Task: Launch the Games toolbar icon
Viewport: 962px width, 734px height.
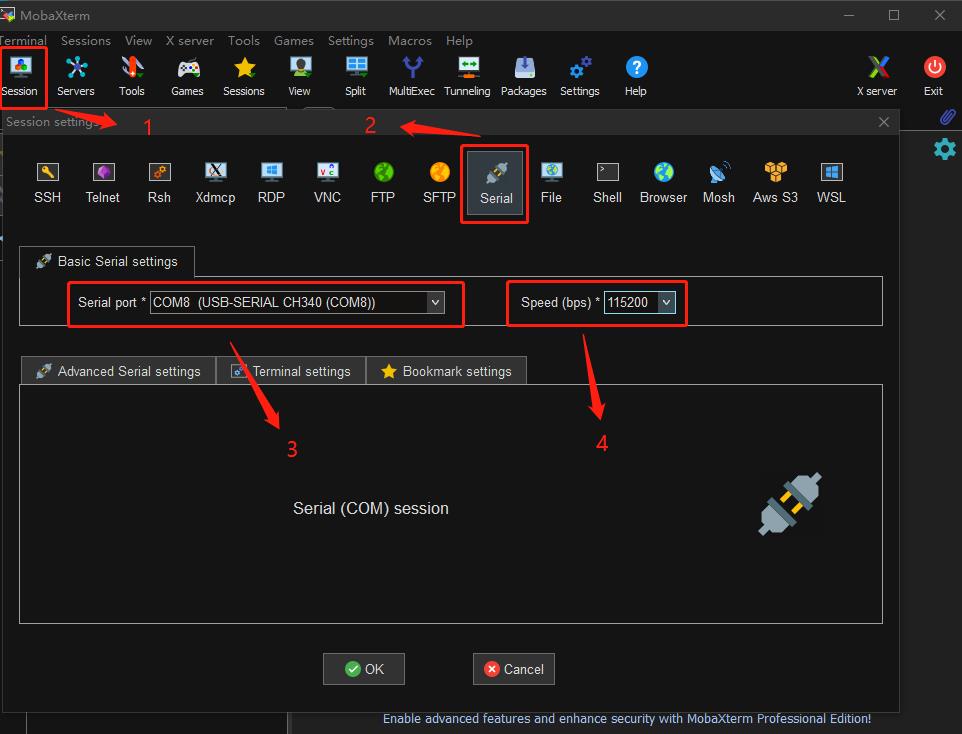Action: click(x=188, y=77)
